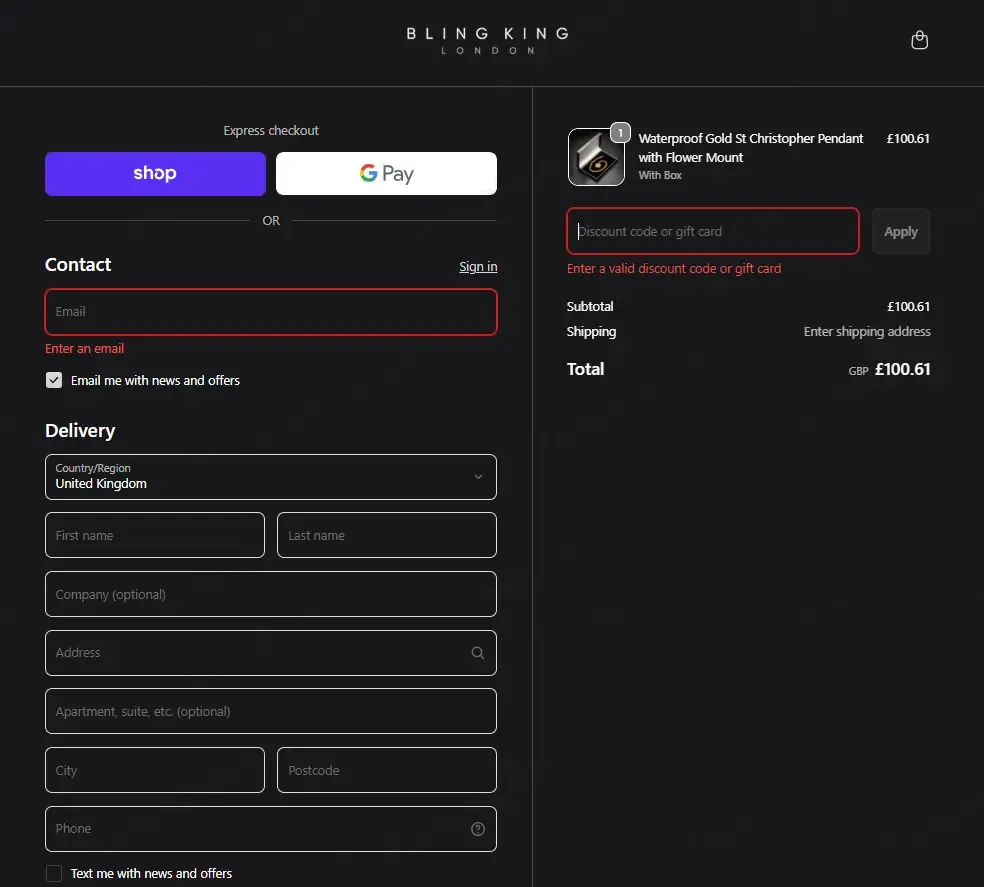Click the Company (optional) field
984x887 pixels.
[x=271, y=594]
